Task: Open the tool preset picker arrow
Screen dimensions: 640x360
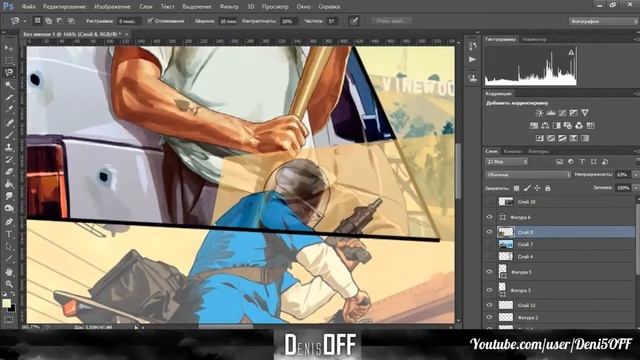Action: (x=24, y=21)
